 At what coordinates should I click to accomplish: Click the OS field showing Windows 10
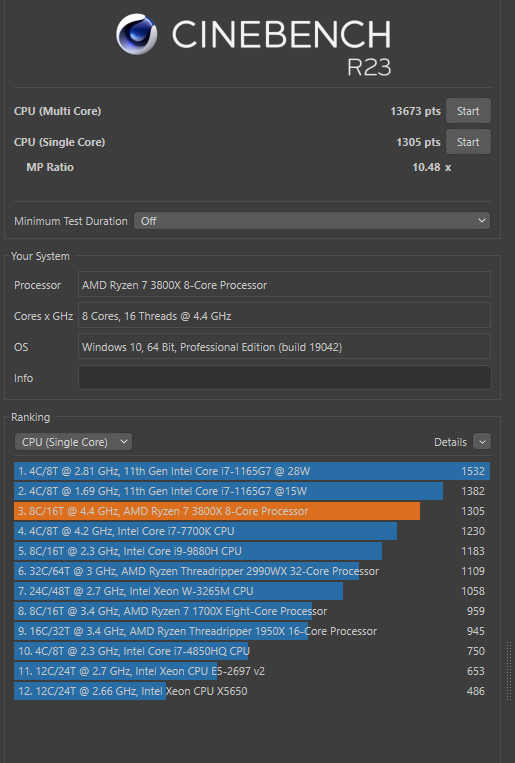pyautogui.click(x=284, y=347)
